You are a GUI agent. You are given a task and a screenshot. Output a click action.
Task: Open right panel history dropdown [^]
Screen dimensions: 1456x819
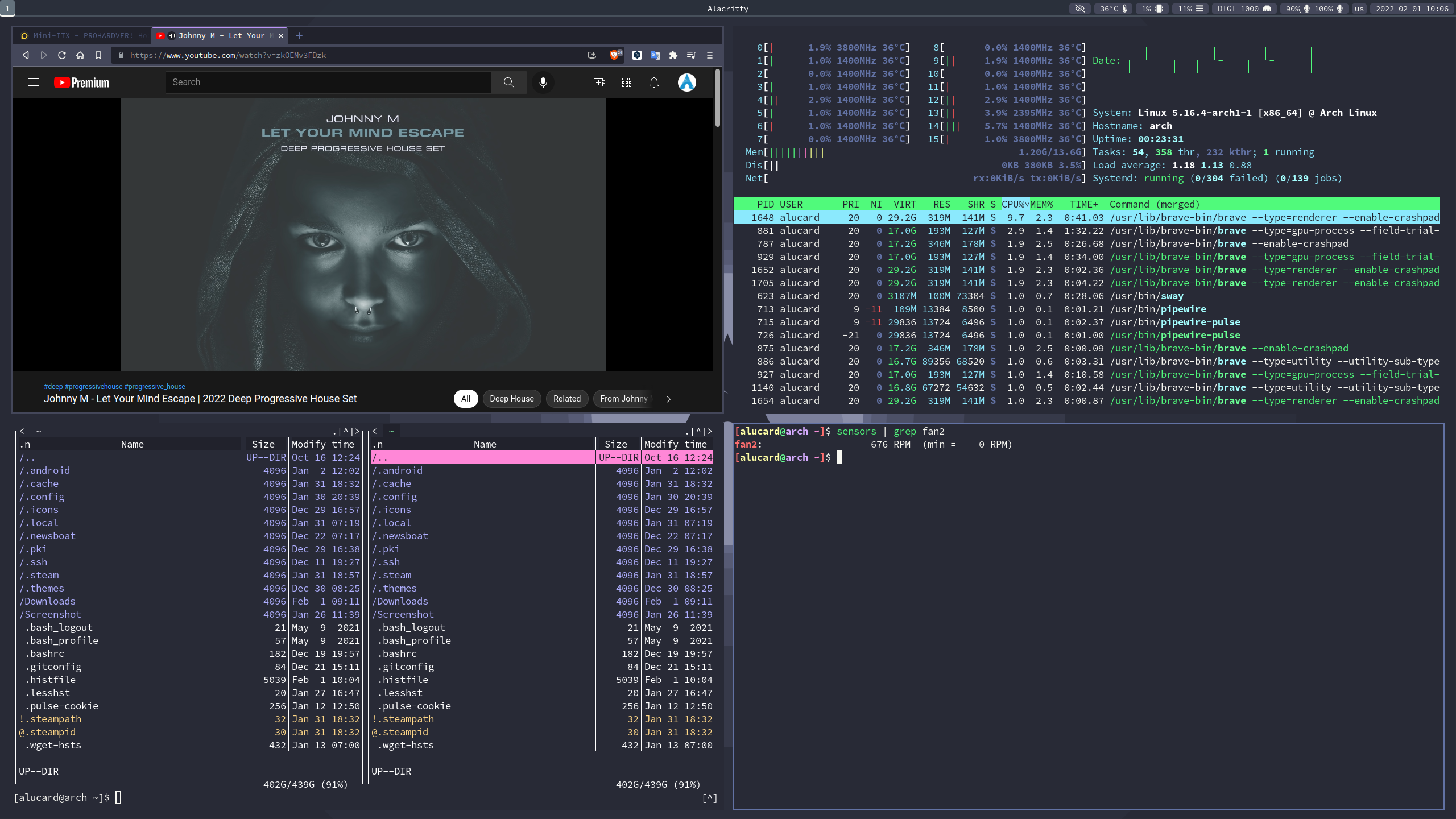[x=698, y=431]
